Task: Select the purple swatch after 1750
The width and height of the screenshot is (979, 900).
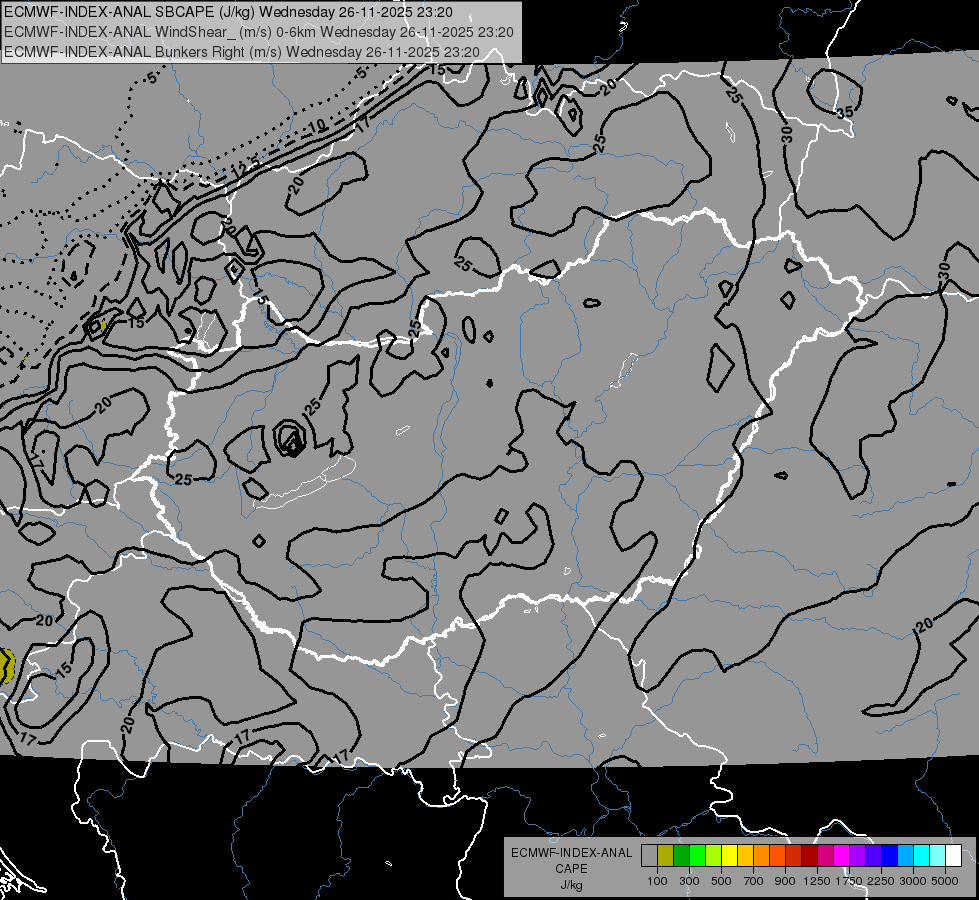Action: pyautogui.click(x=857, y=855)
